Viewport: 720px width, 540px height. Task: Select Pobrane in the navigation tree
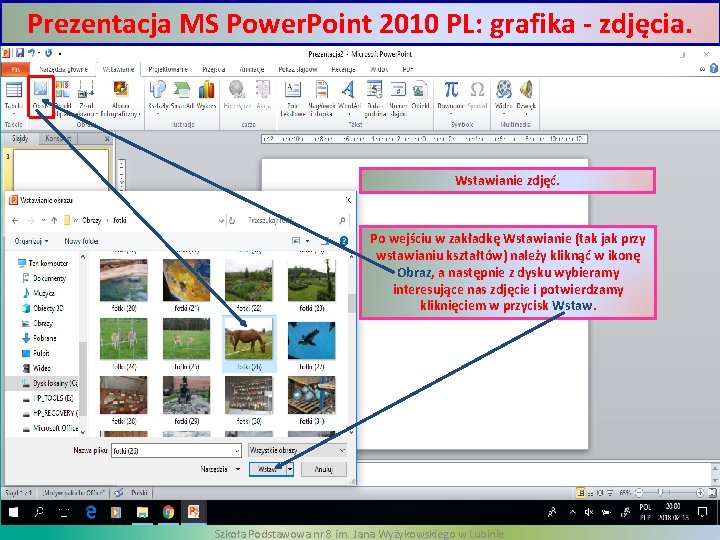click(x=39, y=338)
